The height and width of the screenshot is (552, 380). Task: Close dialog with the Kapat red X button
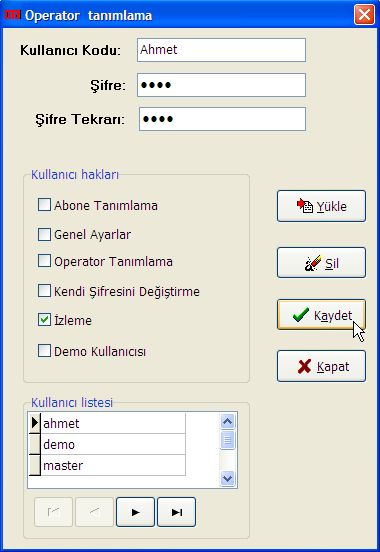click(321, 366)
